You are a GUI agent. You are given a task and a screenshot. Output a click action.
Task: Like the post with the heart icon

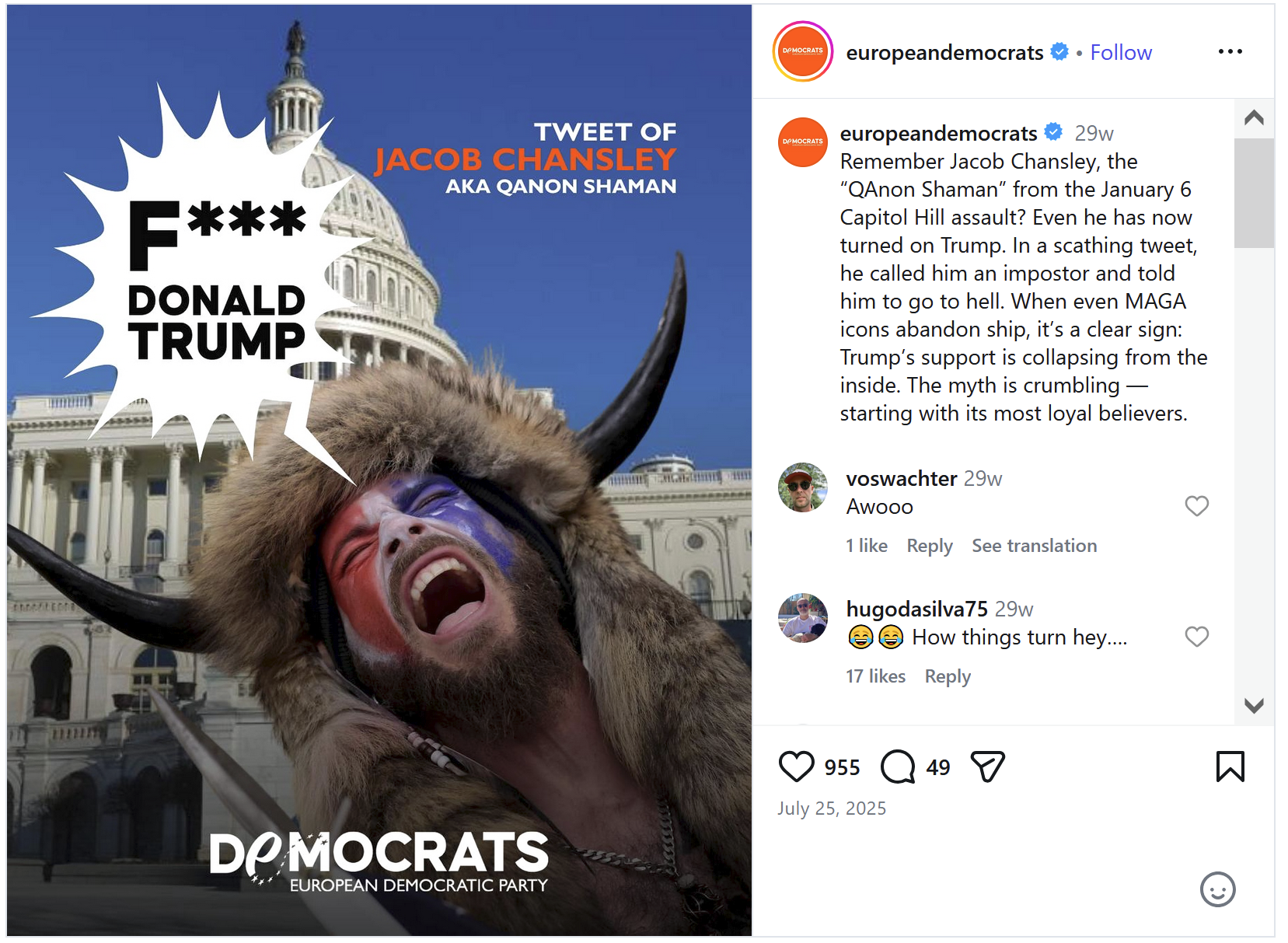(x=796, y=767)
